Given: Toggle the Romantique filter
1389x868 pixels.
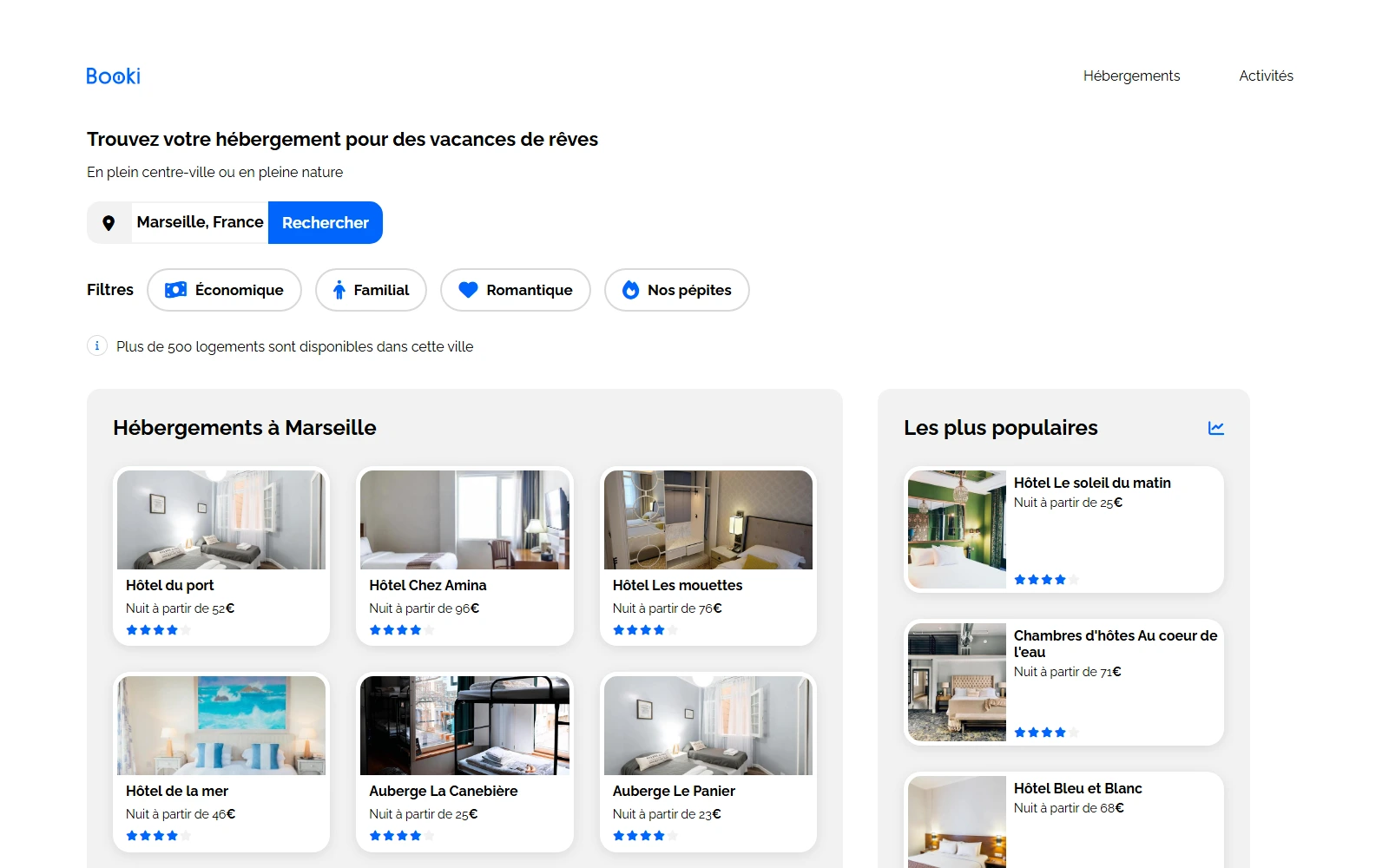Looking at the screenshot, I should click(x=516, y=290).
